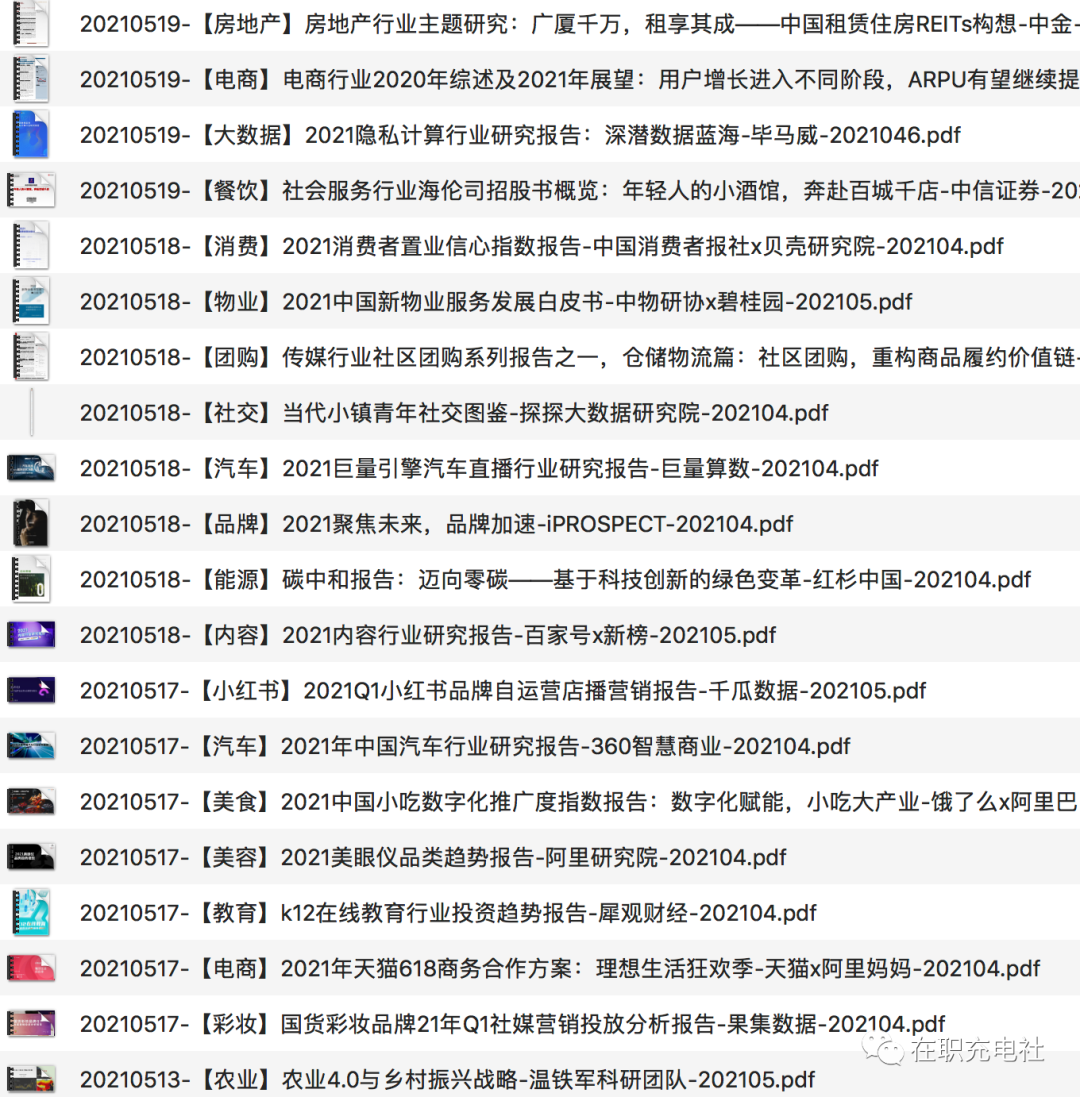
Task: Select file 20210517-【美容】2021美眼仪品类趋势报告-阿里研究院
Action: 540,857
